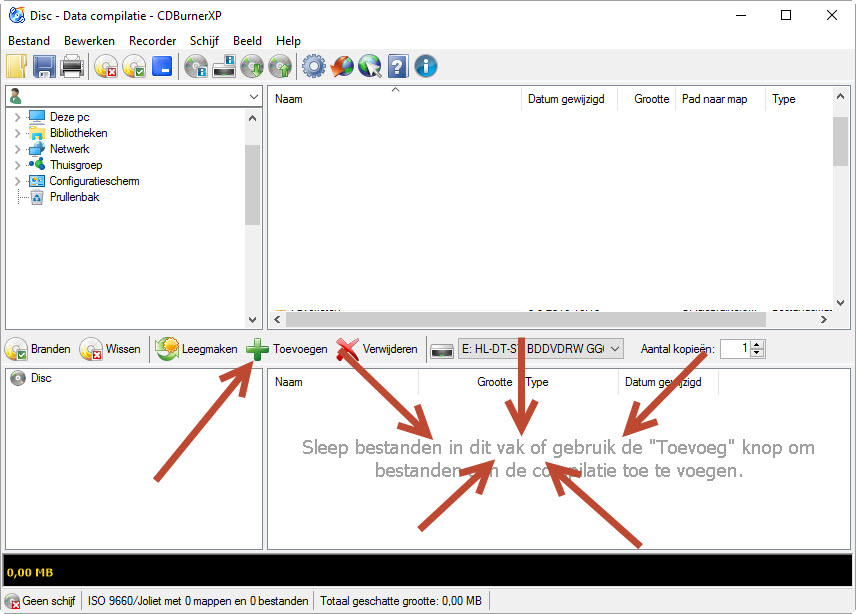The height and width of the screenshot is (614, 856).
Task: Click the Save compilation floppy disk icon
Action: pyautogui.click(x=44, y=67)
